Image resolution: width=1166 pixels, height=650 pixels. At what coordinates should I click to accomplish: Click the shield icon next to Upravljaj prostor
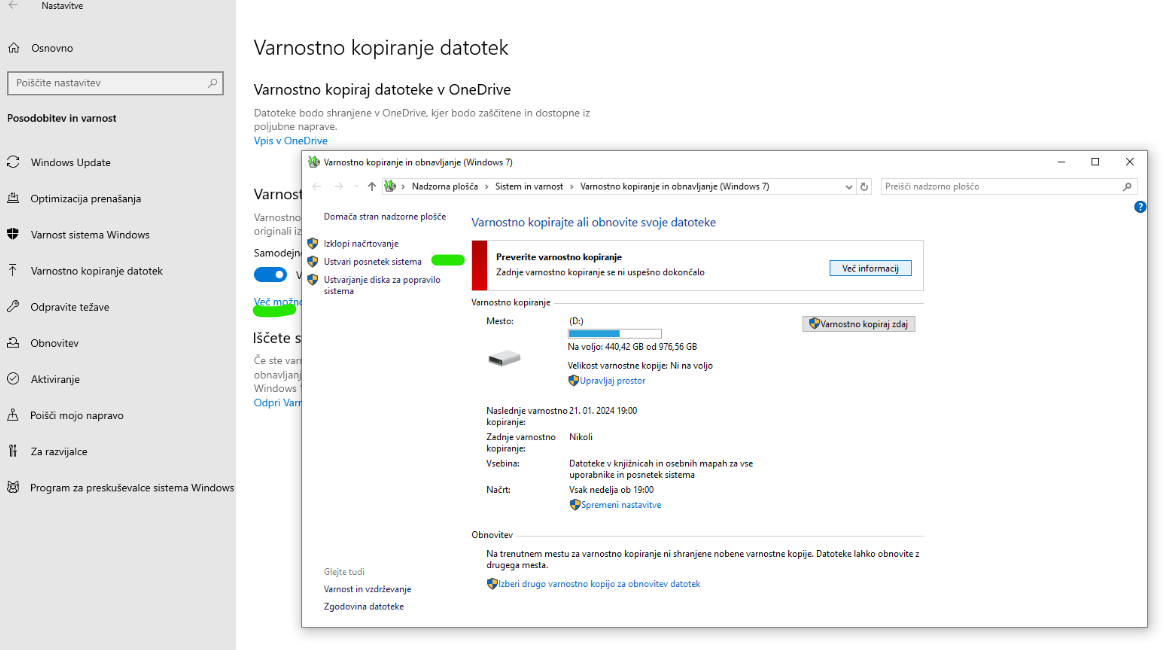573,381
